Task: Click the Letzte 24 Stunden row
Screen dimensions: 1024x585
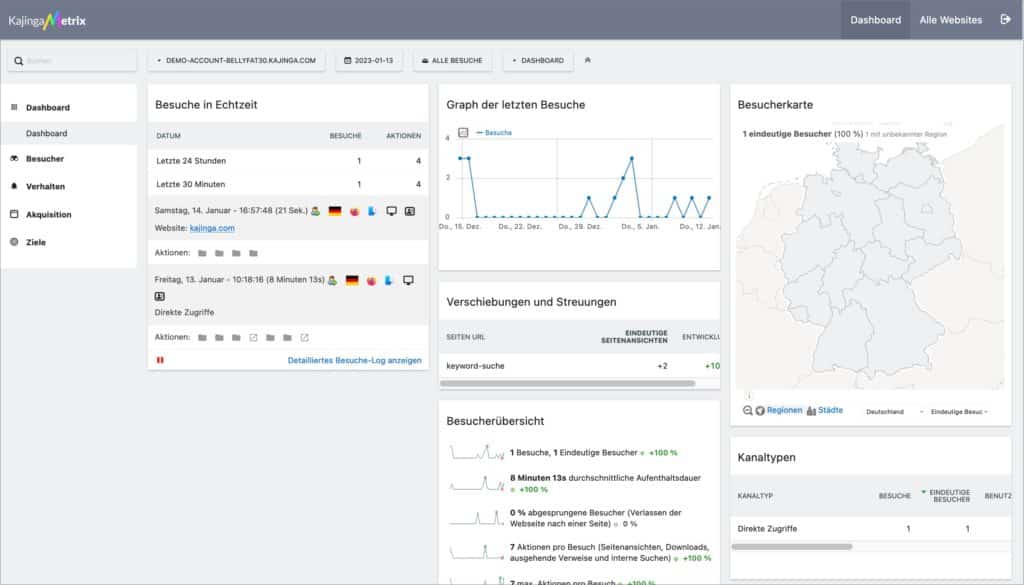Action: (x=288, y=161)
